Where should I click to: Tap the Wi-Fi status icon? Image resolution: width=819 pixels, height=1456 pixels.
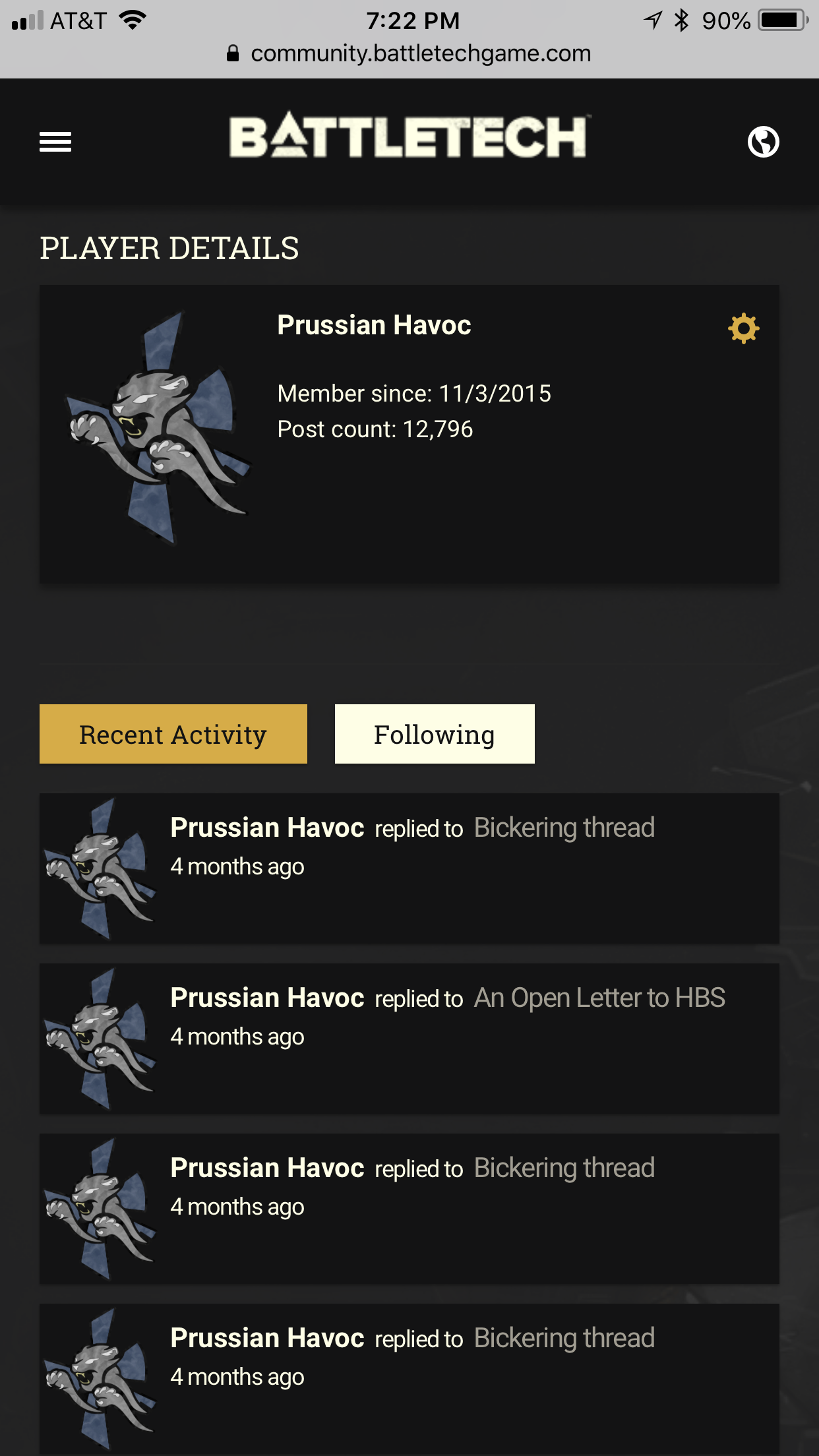point(133,20)
